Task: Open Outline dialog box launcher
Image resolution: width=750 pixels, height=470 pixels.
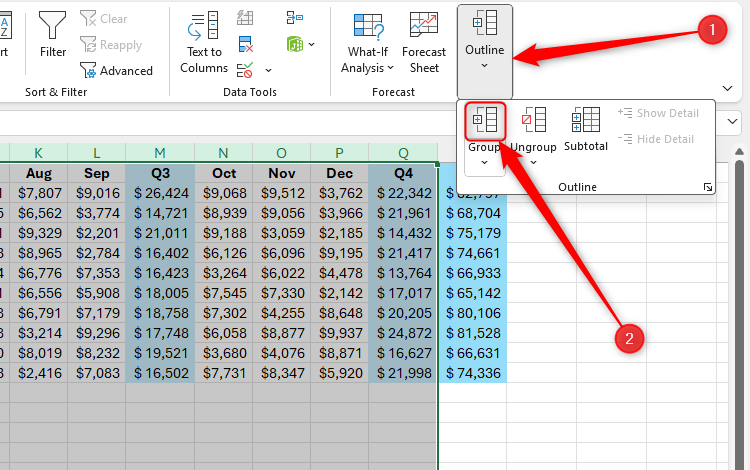Action: pyautogui.click(x=708, y=187)
